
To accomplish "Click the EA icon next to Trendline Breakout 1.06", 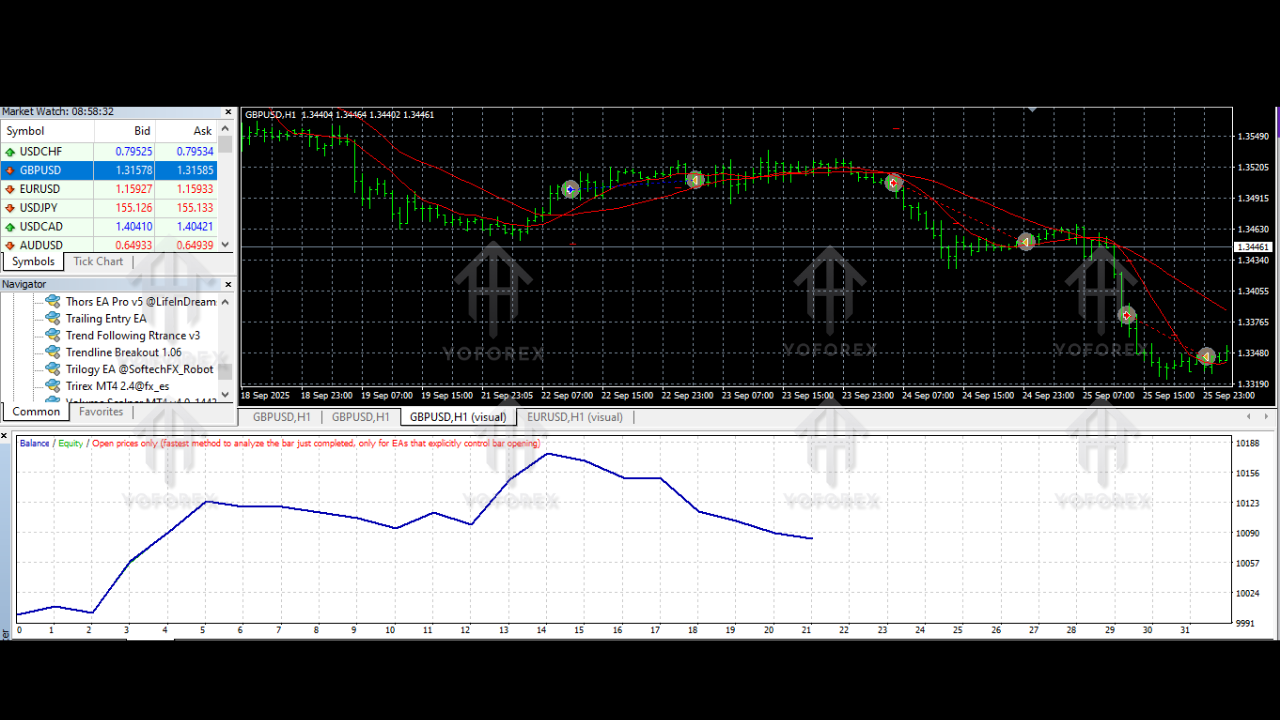I will 52,352.
